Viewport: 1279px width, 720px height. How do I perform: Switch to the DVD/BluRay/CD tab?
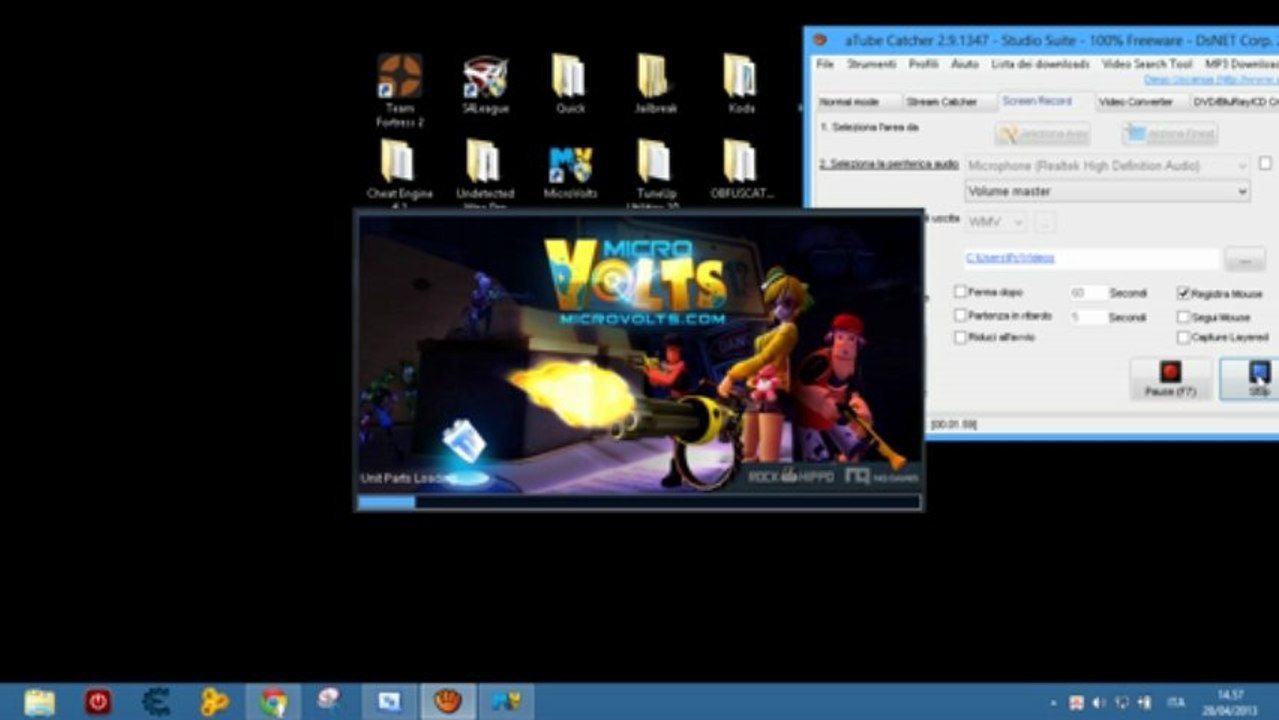coord(1236,102)
